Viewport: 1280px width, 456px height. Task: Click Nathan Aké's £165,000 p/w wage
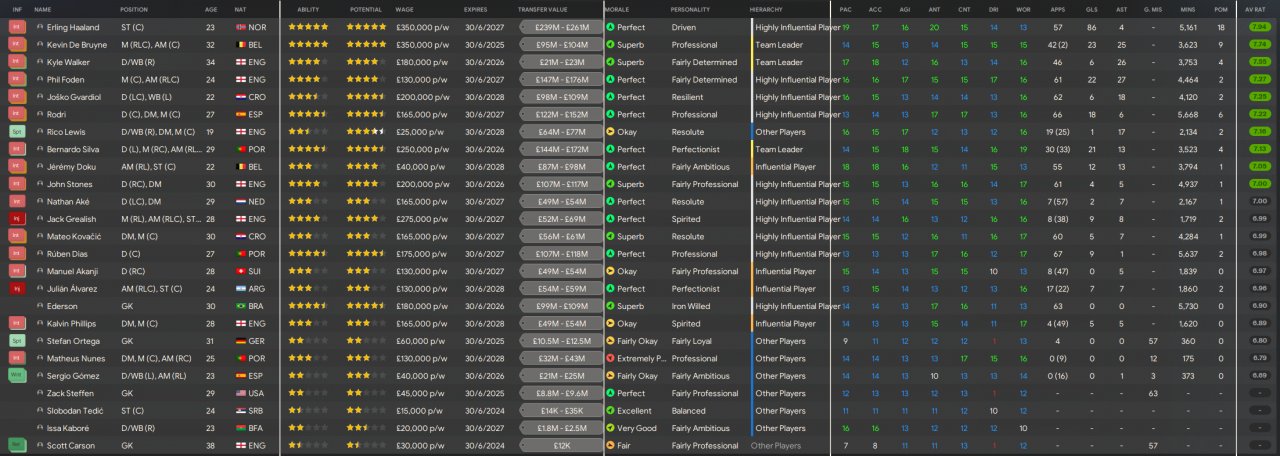[x=422, y=202]
